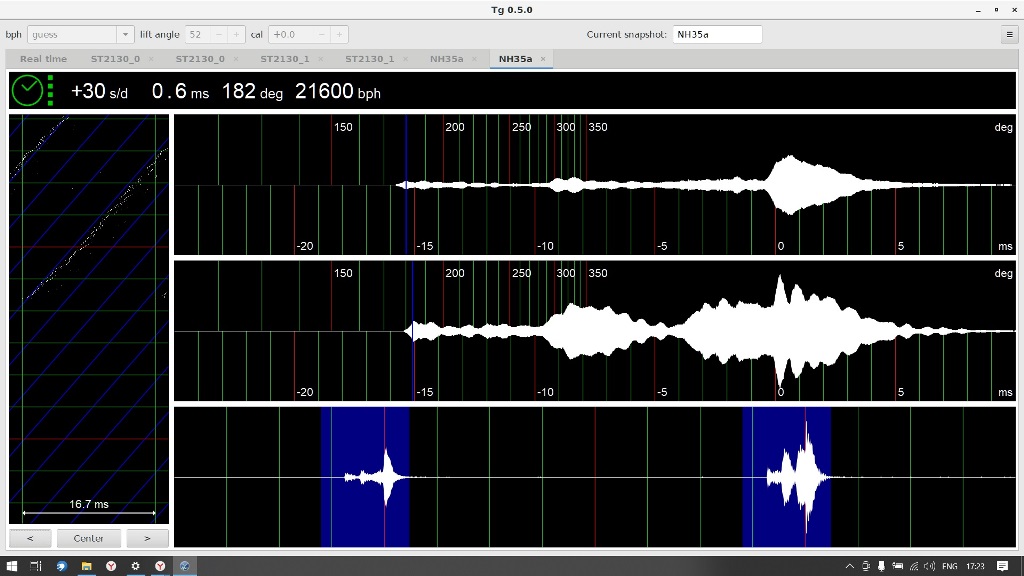1024x576 pixels.
Task: Open the Settings gear in taskbar
Action: coord(135,566)
